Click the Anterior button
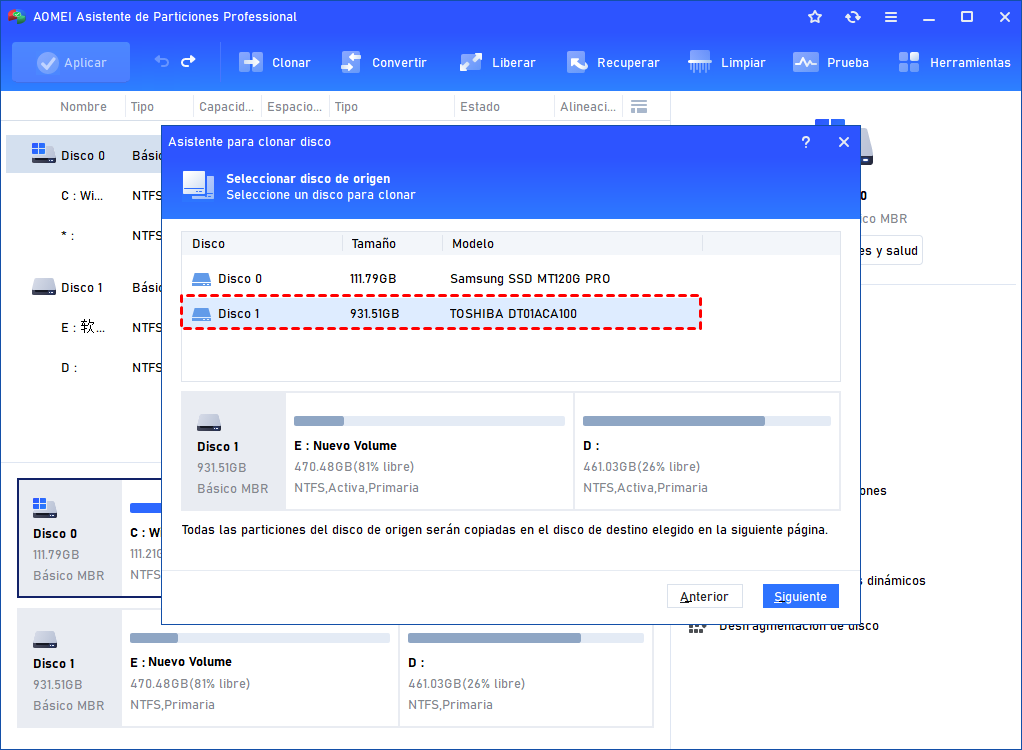This screenshot has height=750, width=1022. click(x=704, y=596)
